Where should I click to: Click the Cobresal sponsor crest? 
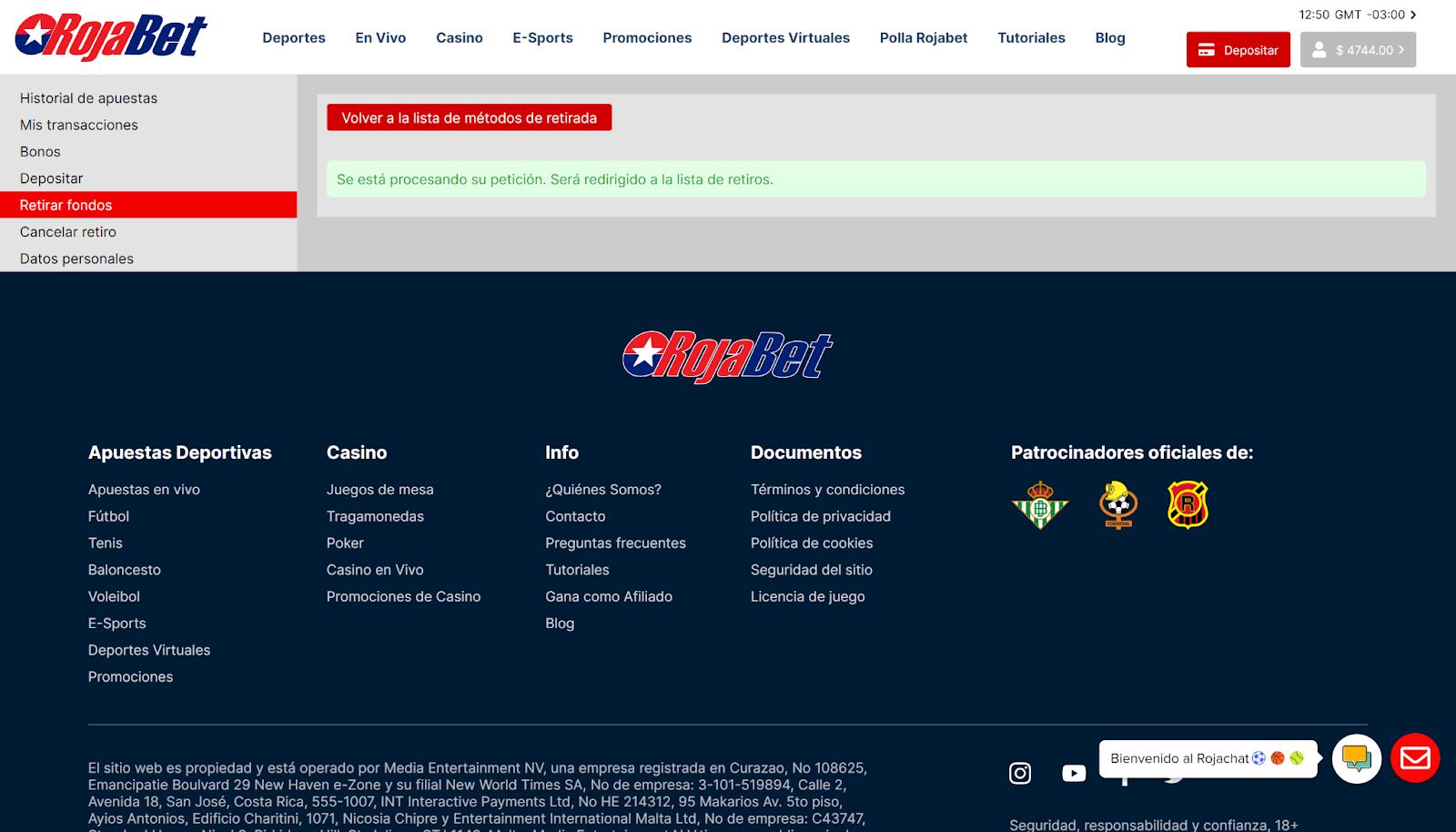tap(1118, 504)
